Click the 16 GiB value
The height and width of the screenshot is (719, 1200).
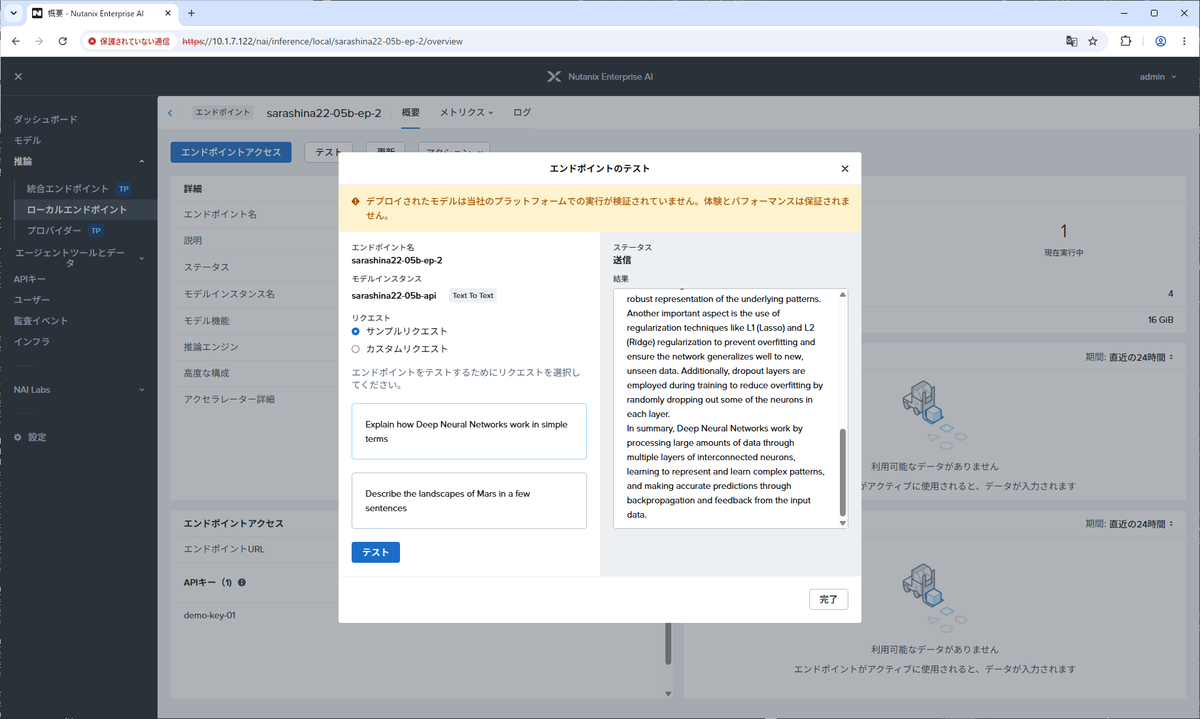click(x=1160, y=320)
